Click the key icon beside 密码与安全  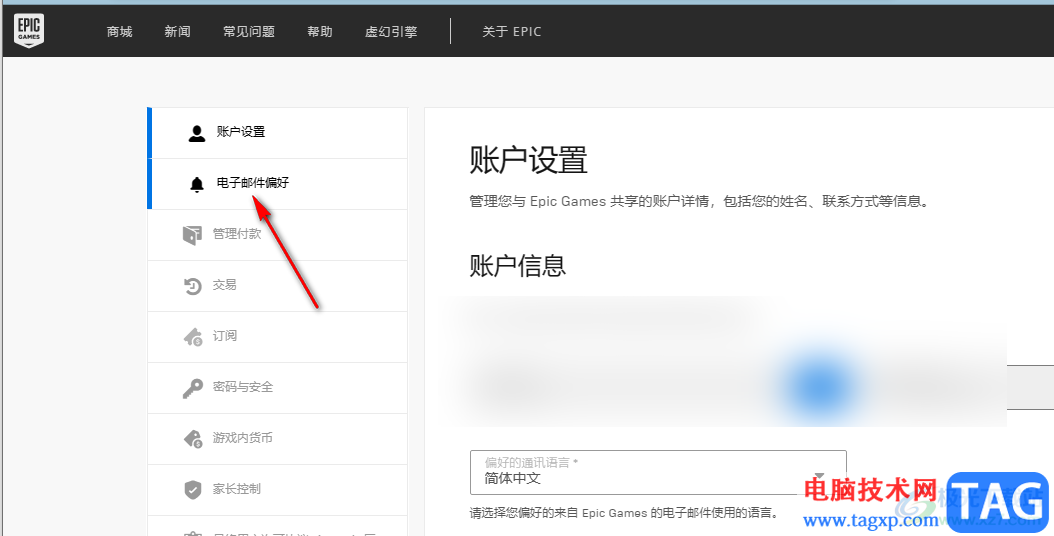pos(192,388)
